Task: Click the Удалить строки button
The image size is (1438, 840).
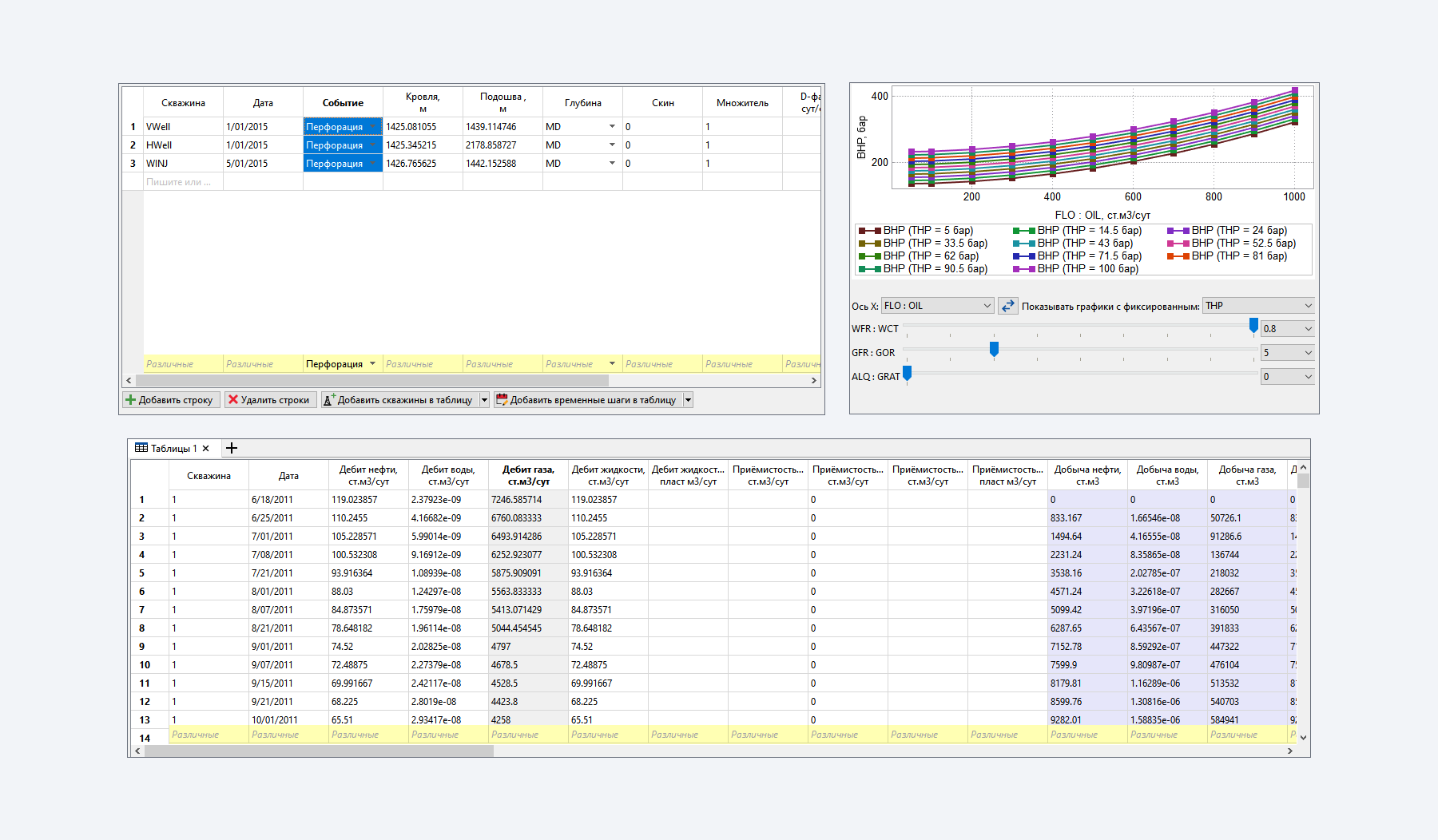Action: pos(269,400)
